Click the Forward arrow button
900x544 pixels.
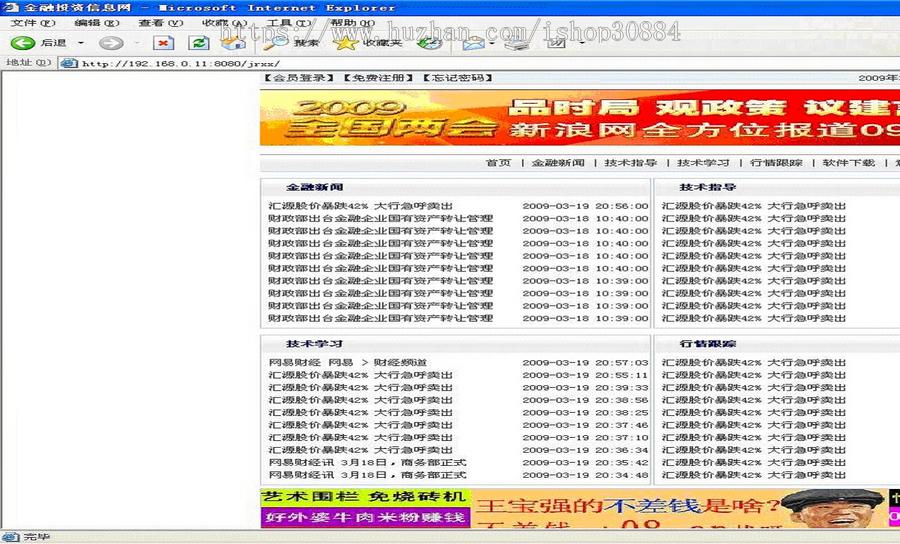pyautogui.click(x=110, y=43)
